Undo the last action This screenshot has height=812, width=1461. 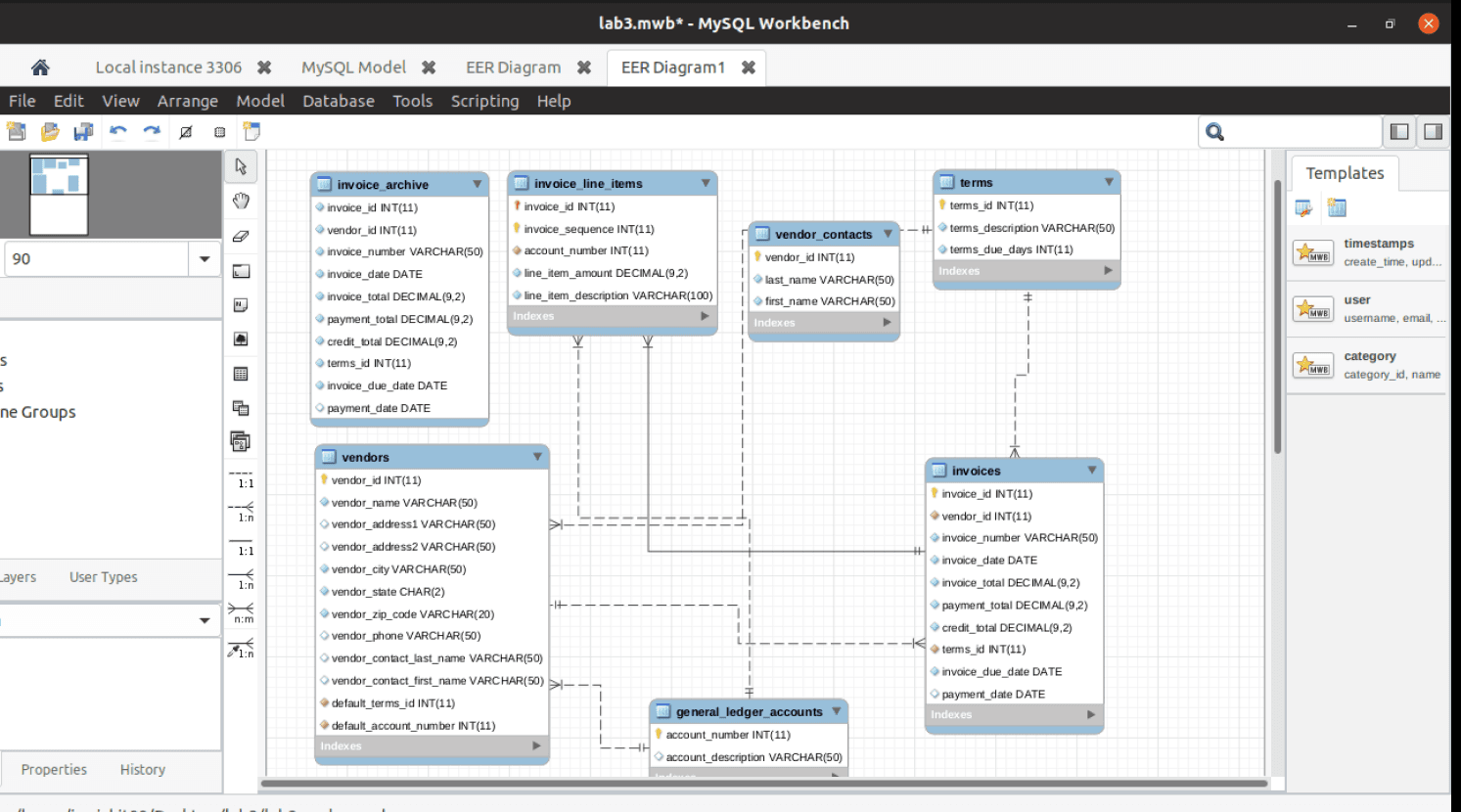tap(118, 131)
